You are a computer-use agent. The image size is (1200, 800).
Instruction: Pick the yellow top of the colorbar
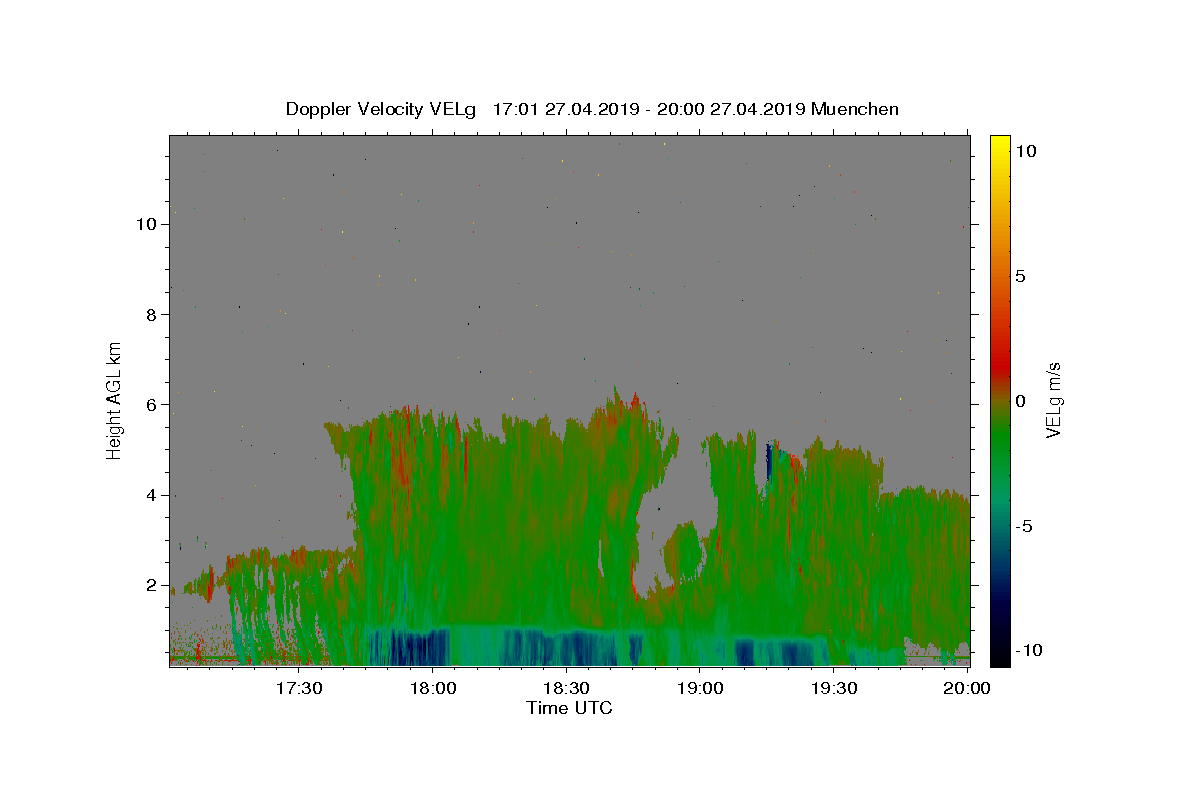coord(999,145)
